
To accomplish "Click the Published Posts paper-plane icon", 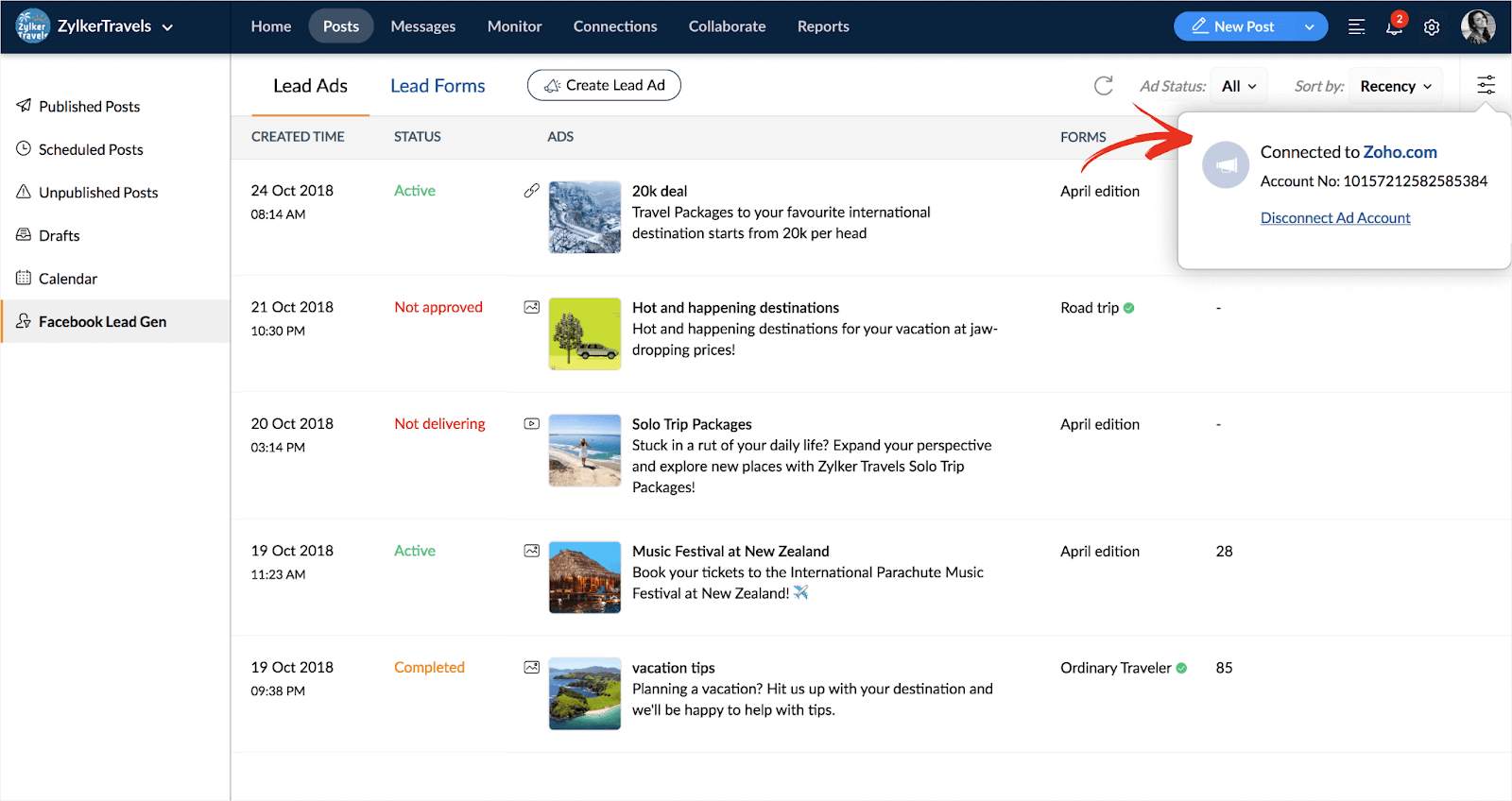I will click(24, 106).
